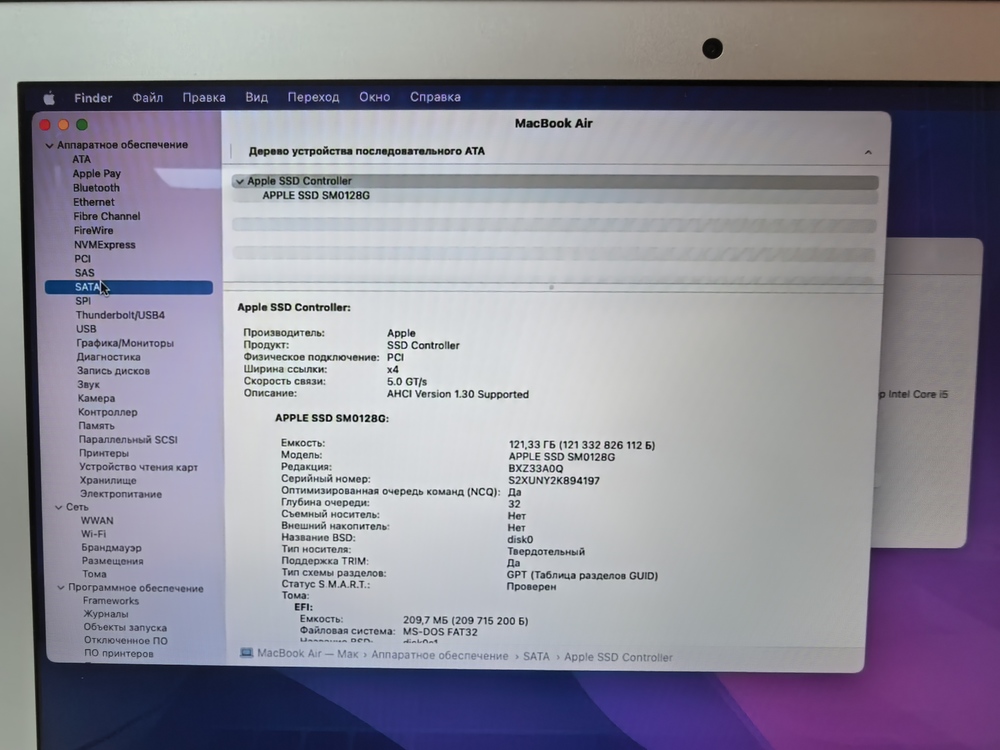Viewport: 1000px width, 750px height.
Task: Select the highlighted SATA item
Action: [x=129, y=287]
